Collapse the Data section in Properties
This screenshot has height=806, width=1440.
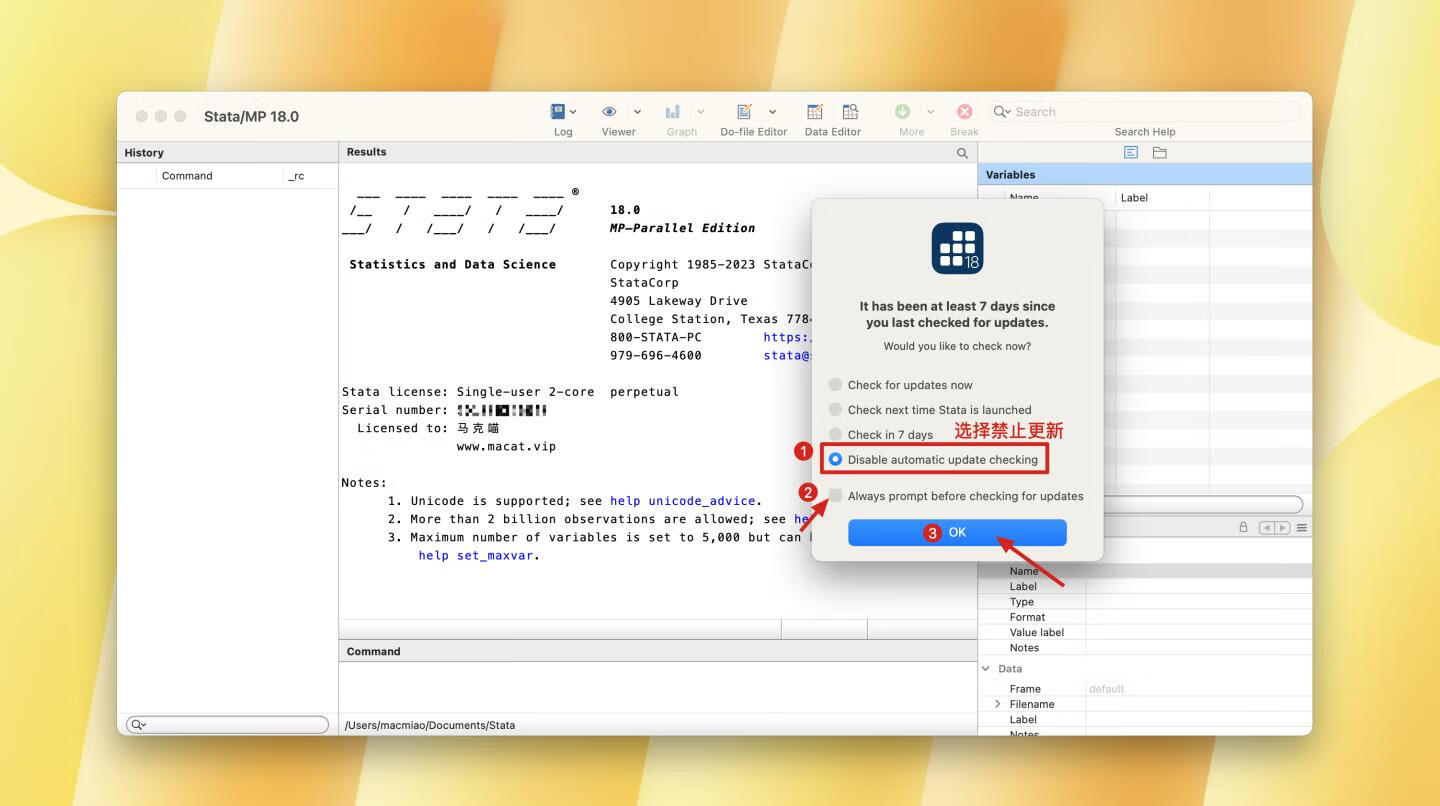click(x=986, y=669)
